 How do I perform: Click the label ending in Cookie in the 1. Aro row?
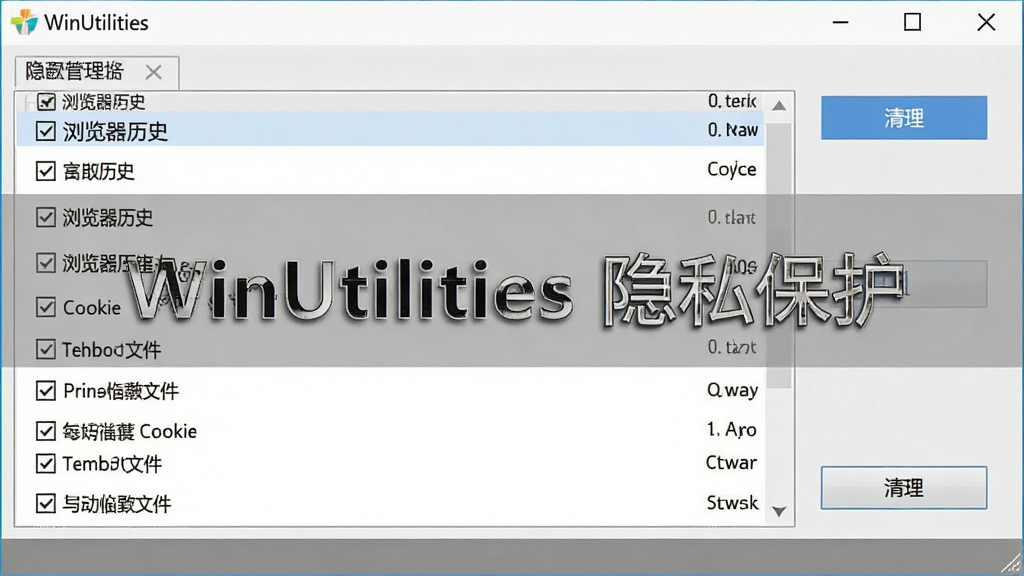[130, 432]
